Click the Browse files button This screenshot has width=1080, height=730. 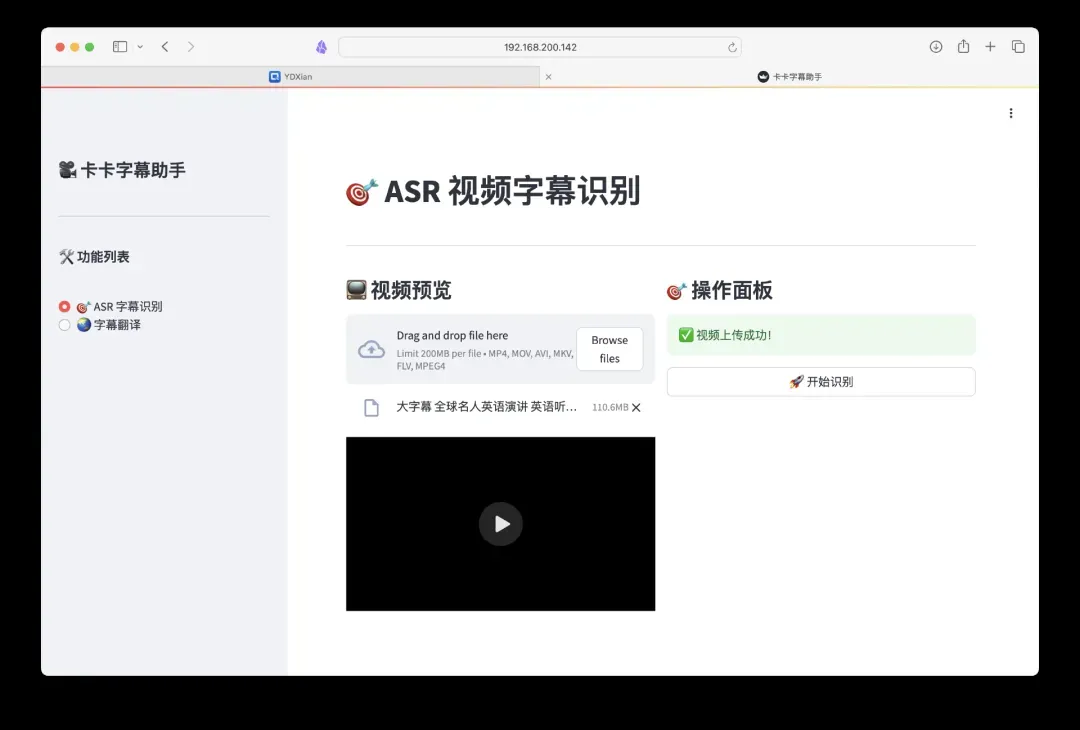[609, 349]
